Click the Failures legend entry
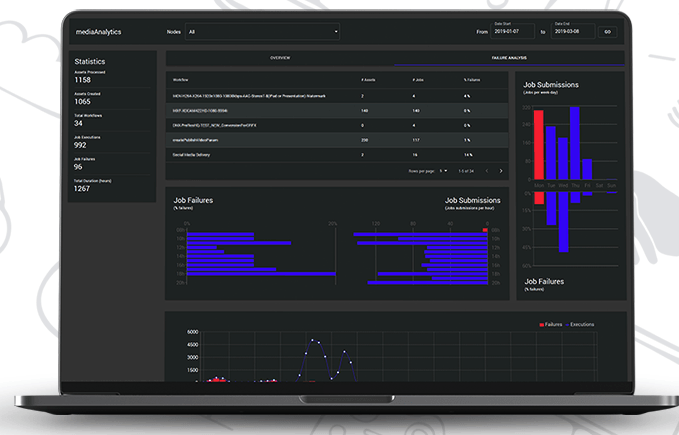Screen dimensions: 679x435 tap(550, 325)
